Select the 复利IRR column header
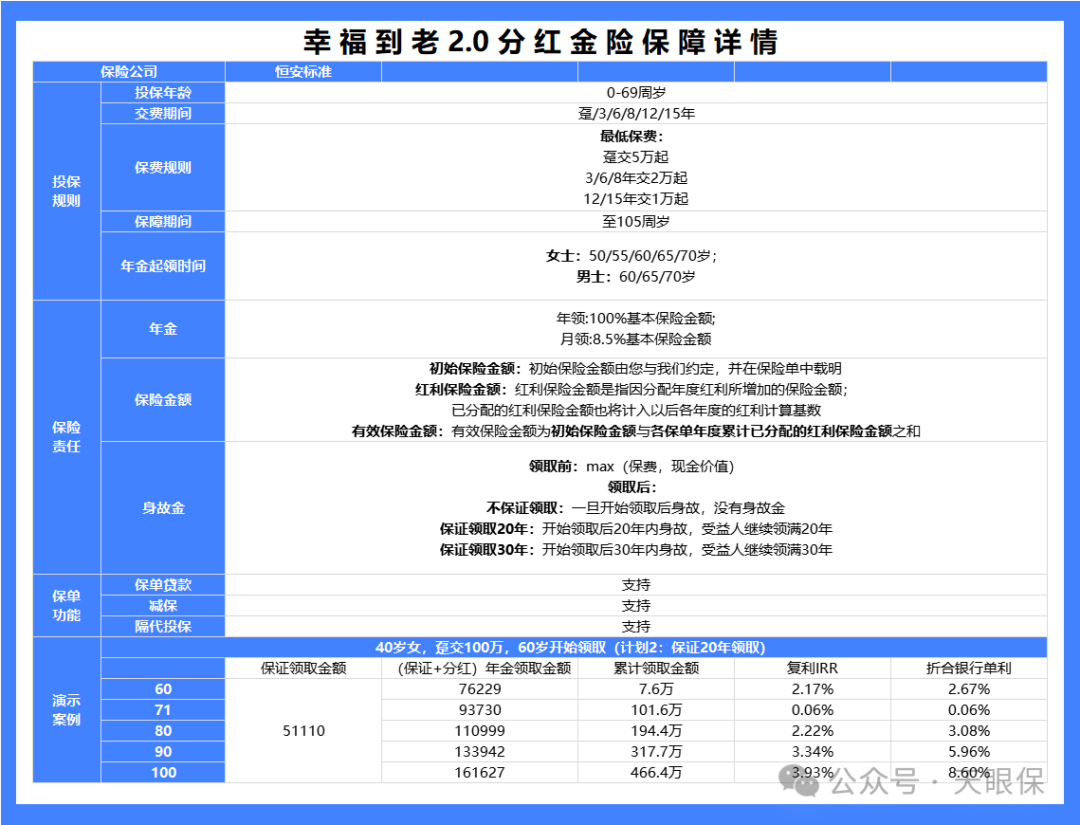Screen dimensions: 1080x825 point(810,668)
